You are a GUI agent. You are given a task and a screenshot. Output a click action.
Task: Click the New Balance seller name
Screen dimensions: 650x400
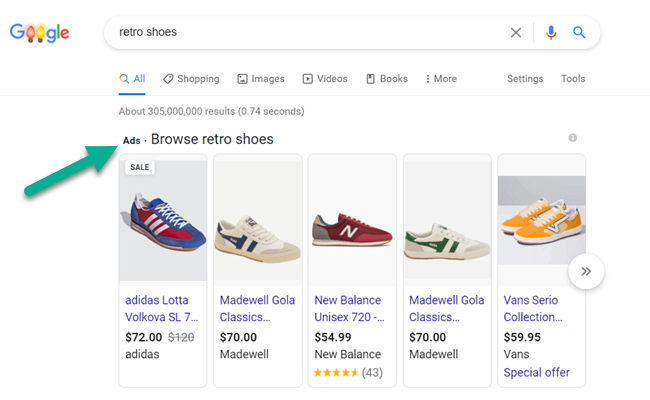click(x=347, y=354)
